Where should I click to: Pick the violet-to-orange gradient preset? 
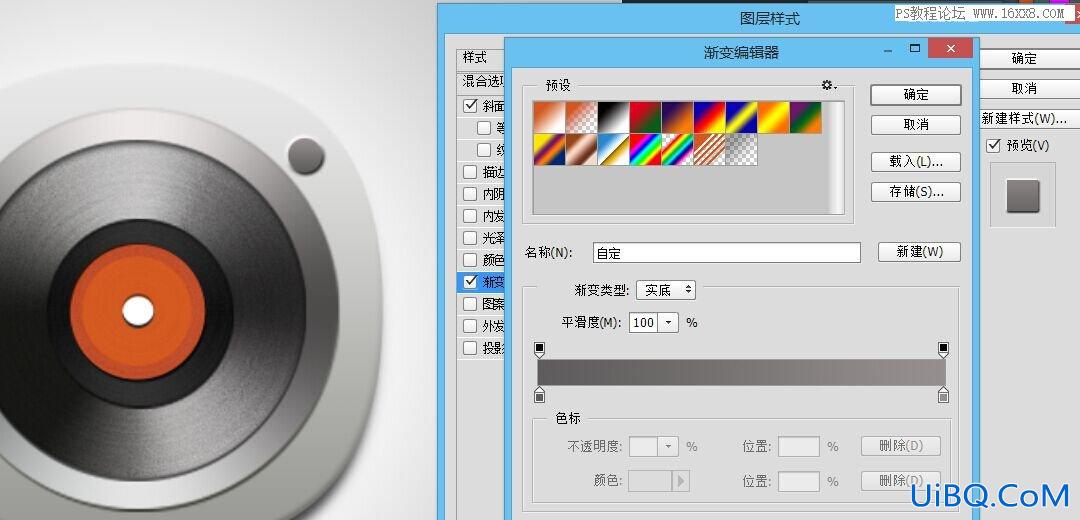[677, 118]
